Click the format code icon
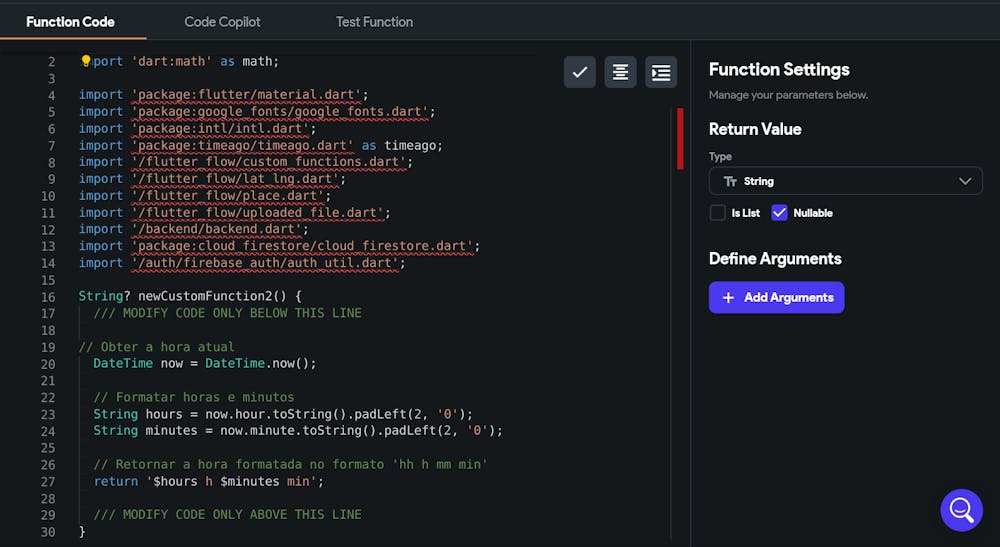Screen dimensions: 1000x547 tap(620, 72)
